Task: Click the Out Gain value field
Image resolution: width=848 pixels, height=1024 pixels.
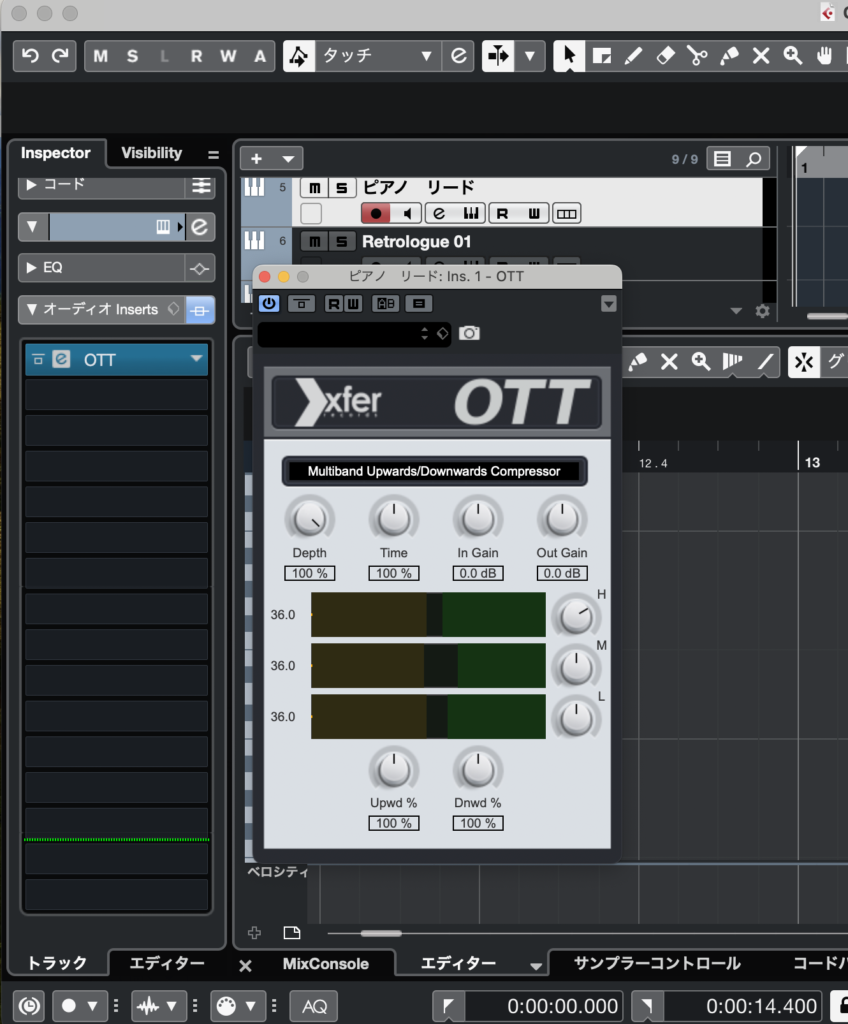Action: (x=561, y=573)
